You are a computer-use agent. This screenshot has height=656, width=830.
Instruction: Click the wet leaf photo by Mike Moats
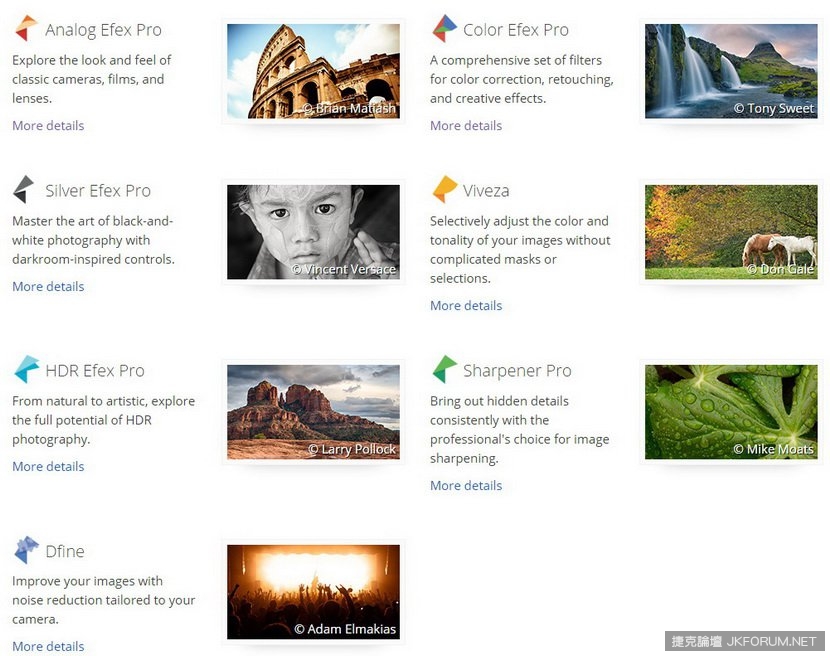(x=731, y=412)
